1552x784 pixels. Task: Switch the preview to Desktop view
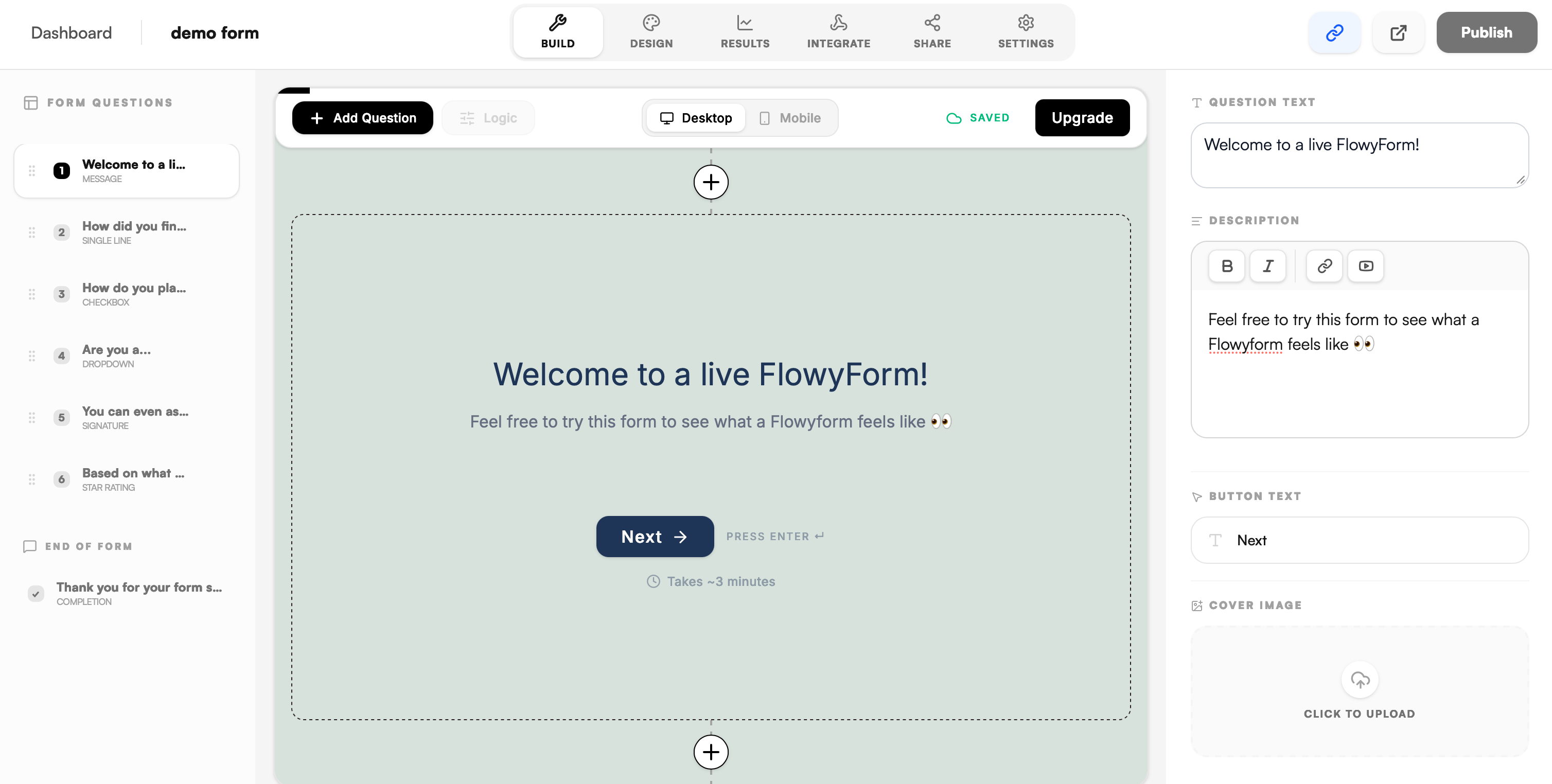[x=696, y=118]
